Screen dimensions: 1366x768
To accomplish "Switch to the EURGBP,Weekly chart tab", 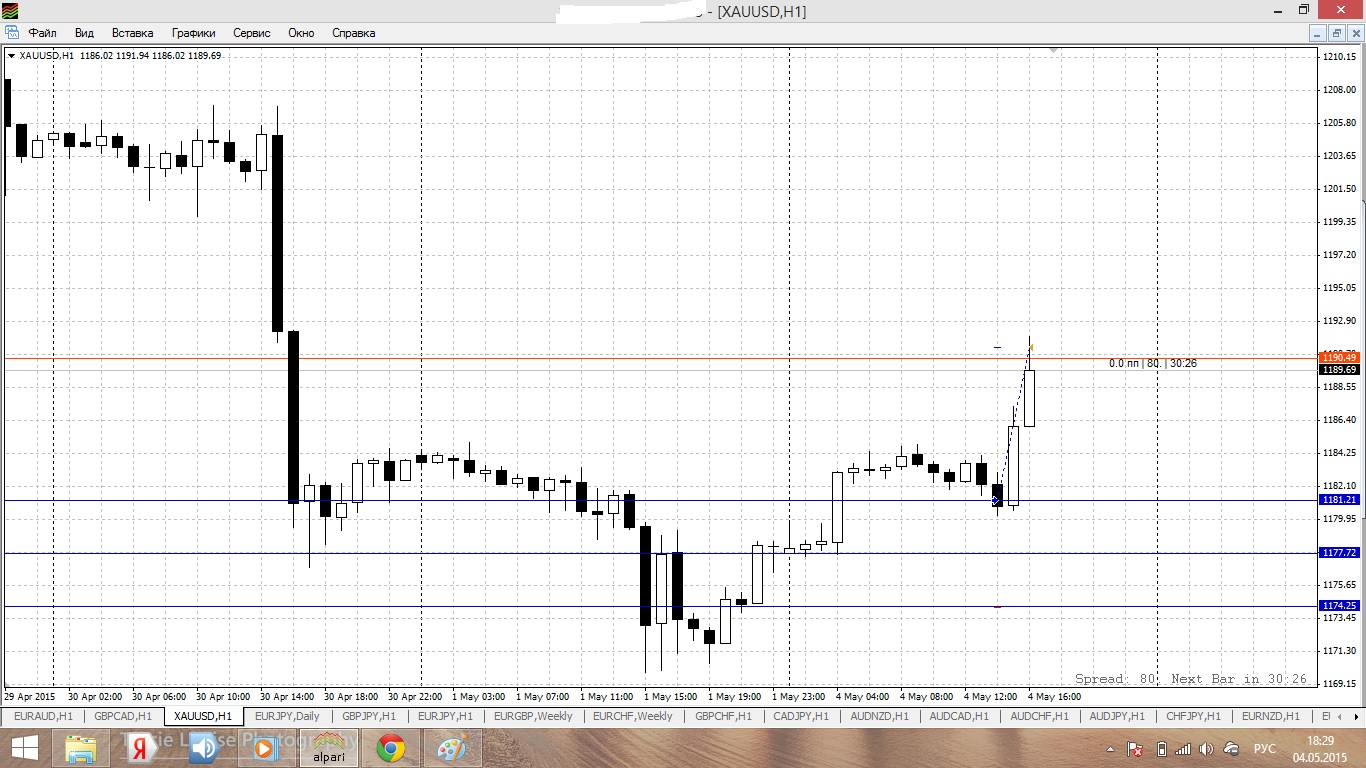I will point(533,717).
